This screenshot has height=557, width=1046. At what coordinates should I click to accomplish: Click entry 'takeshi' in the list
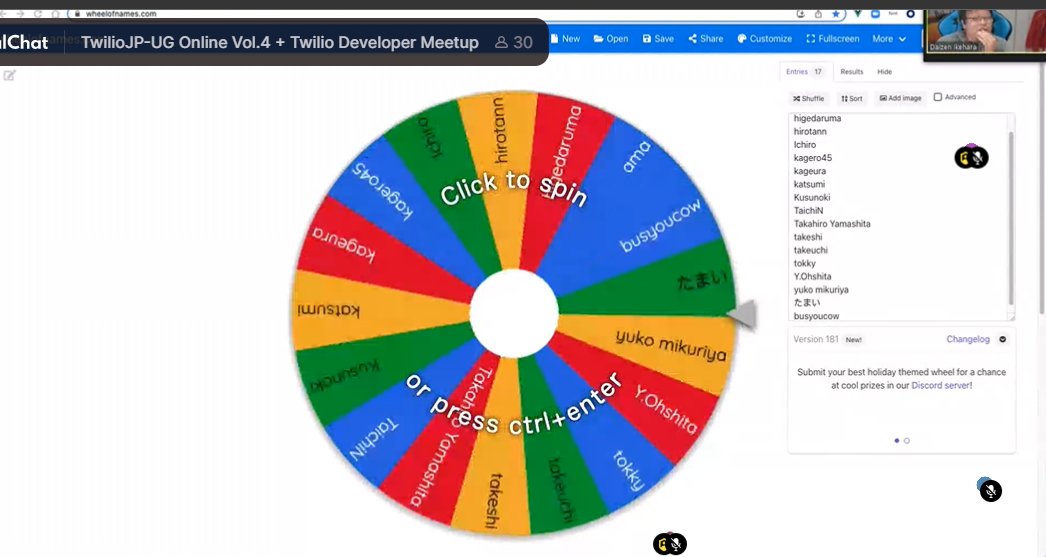click(x=808, y=237)
